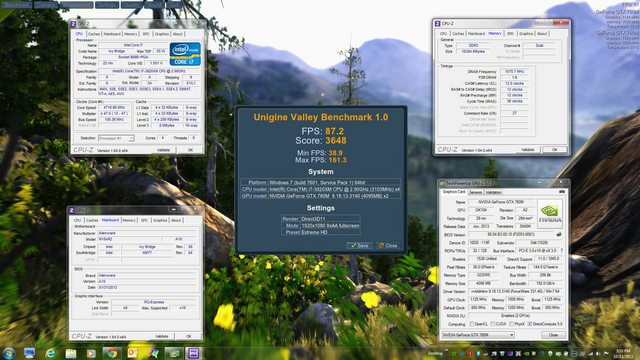This screenshot has height=360, width=640.
Task: Click the BIOS save chip icon in GPU-Z
Action: pos(559,235)
